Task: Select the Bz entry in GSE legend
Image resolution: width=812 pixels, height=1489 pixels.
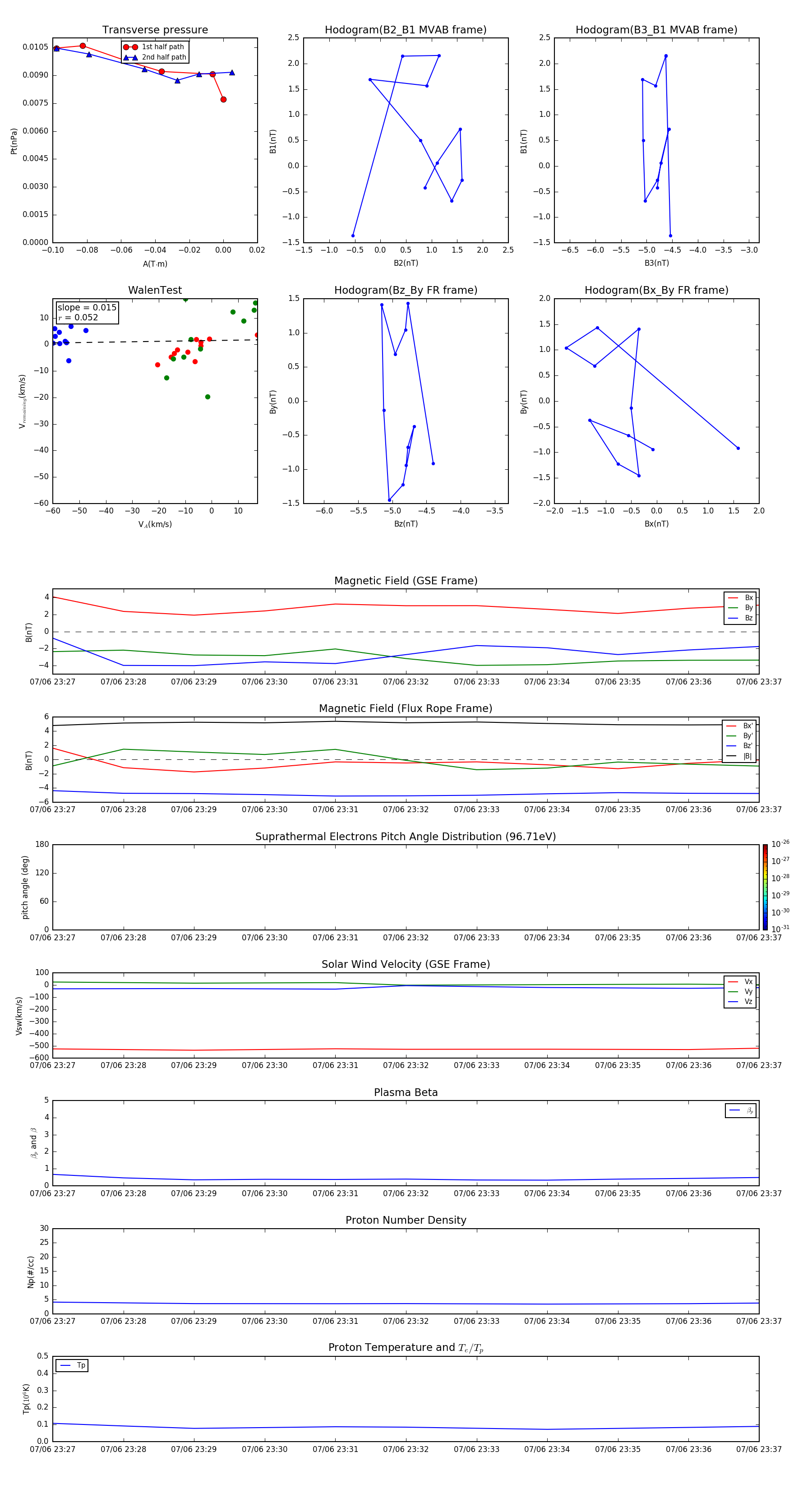Action: coord(740,618)
